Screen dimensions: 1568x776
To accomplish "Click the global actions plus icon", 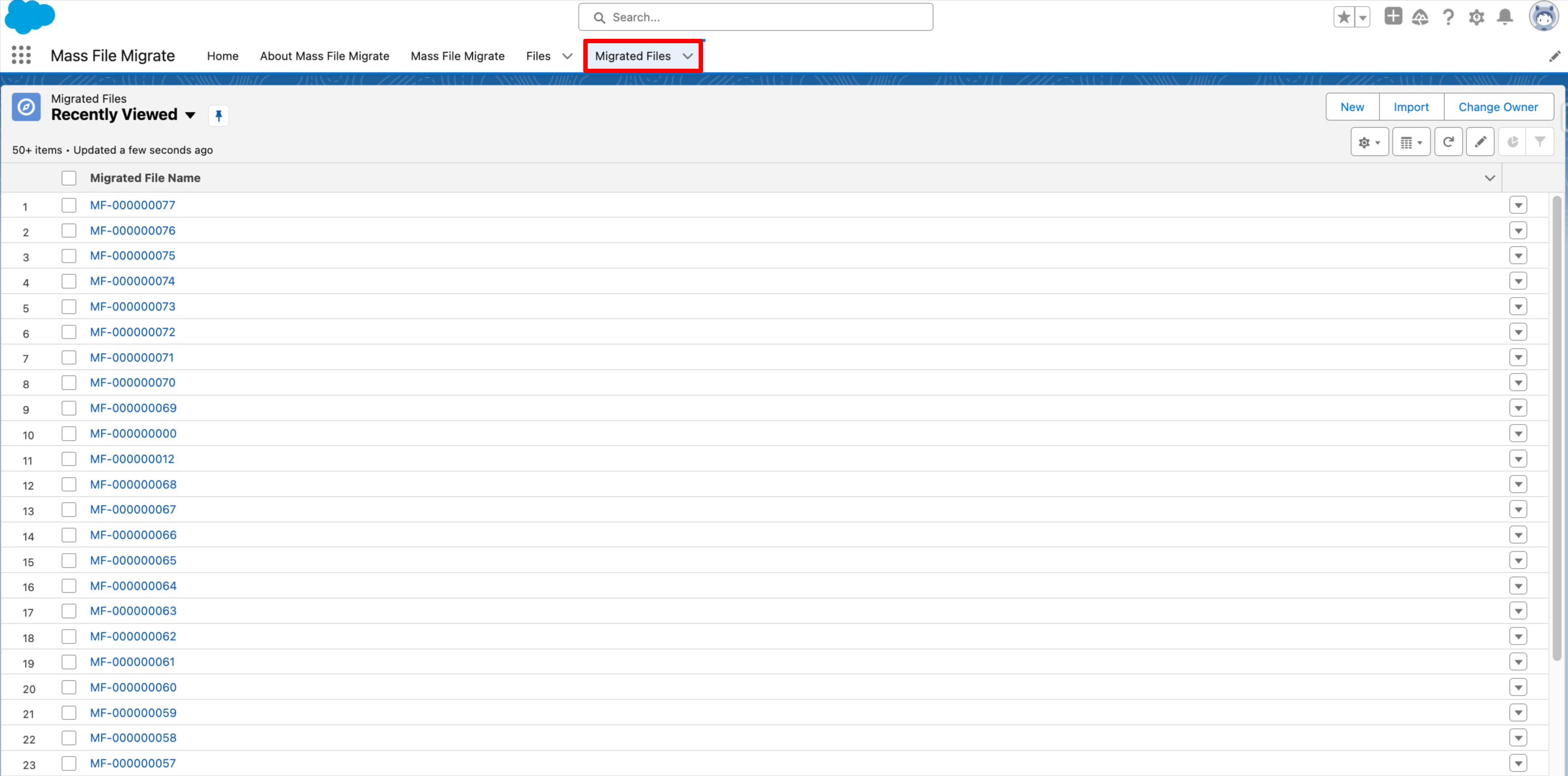I will [x=1393, y=17].
